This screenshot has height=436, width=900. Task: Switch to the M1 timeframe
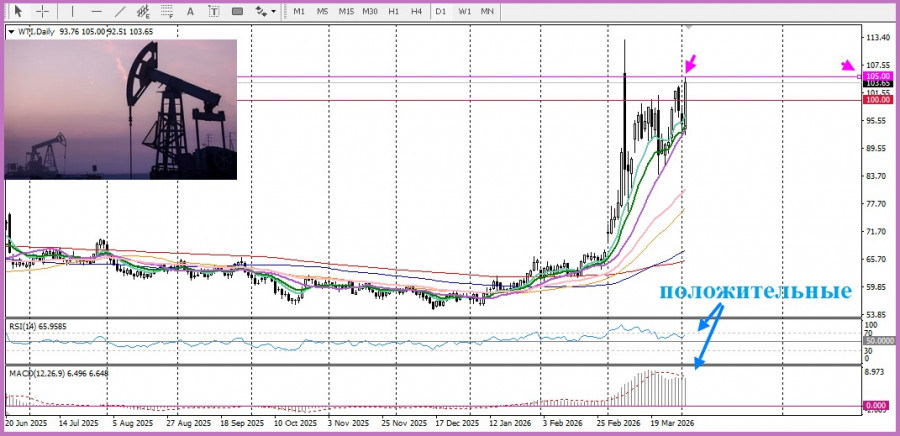coord(299,11)
